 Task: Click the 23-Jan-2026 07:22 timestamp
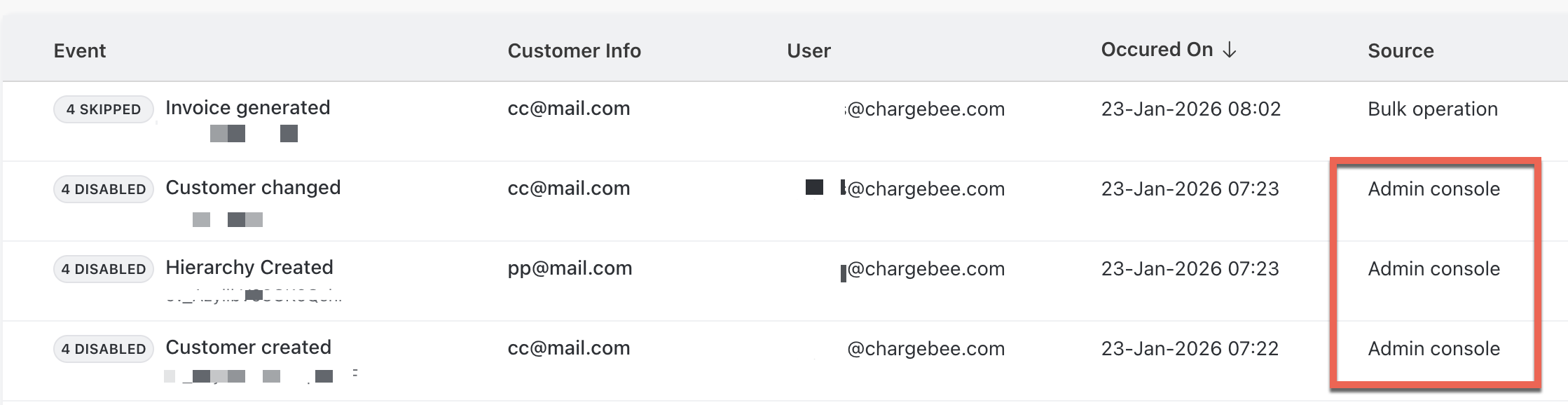(x=1190, y=349)
